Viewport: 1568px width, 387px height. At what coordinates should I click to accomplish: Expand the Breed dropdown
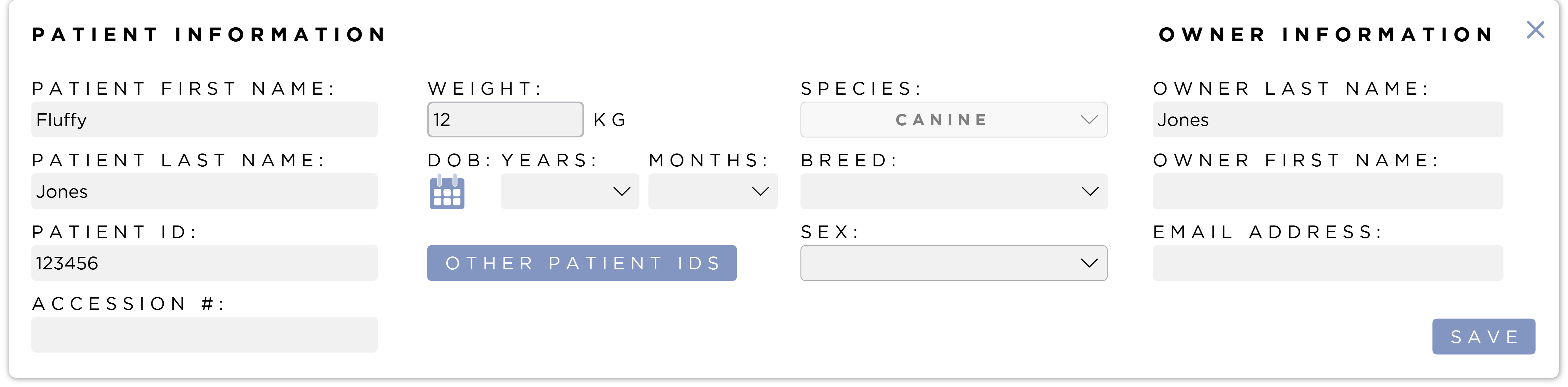[x=953, y=191]
